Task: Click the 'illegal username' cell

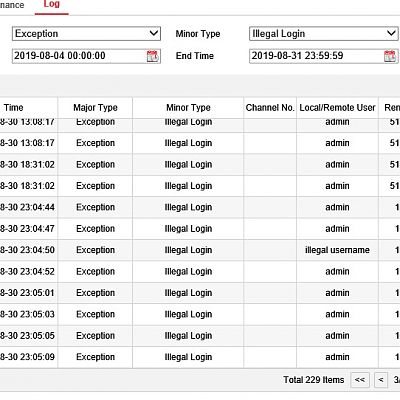Action: click(337, 250)
